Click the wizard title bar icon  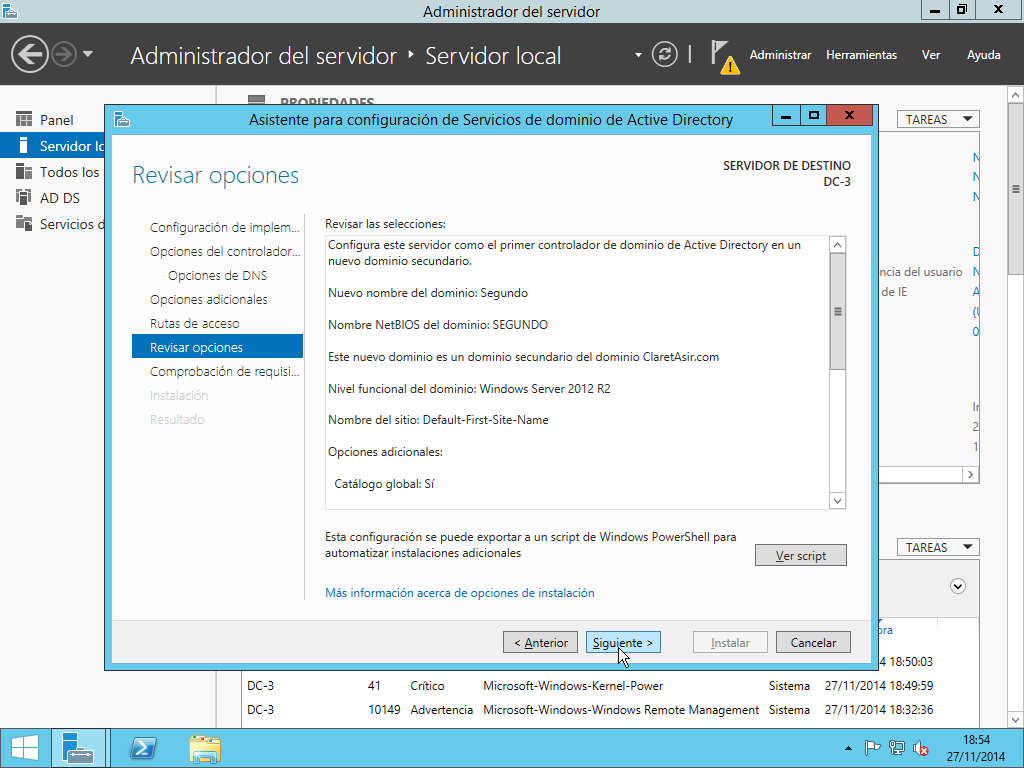click(122, 119)
